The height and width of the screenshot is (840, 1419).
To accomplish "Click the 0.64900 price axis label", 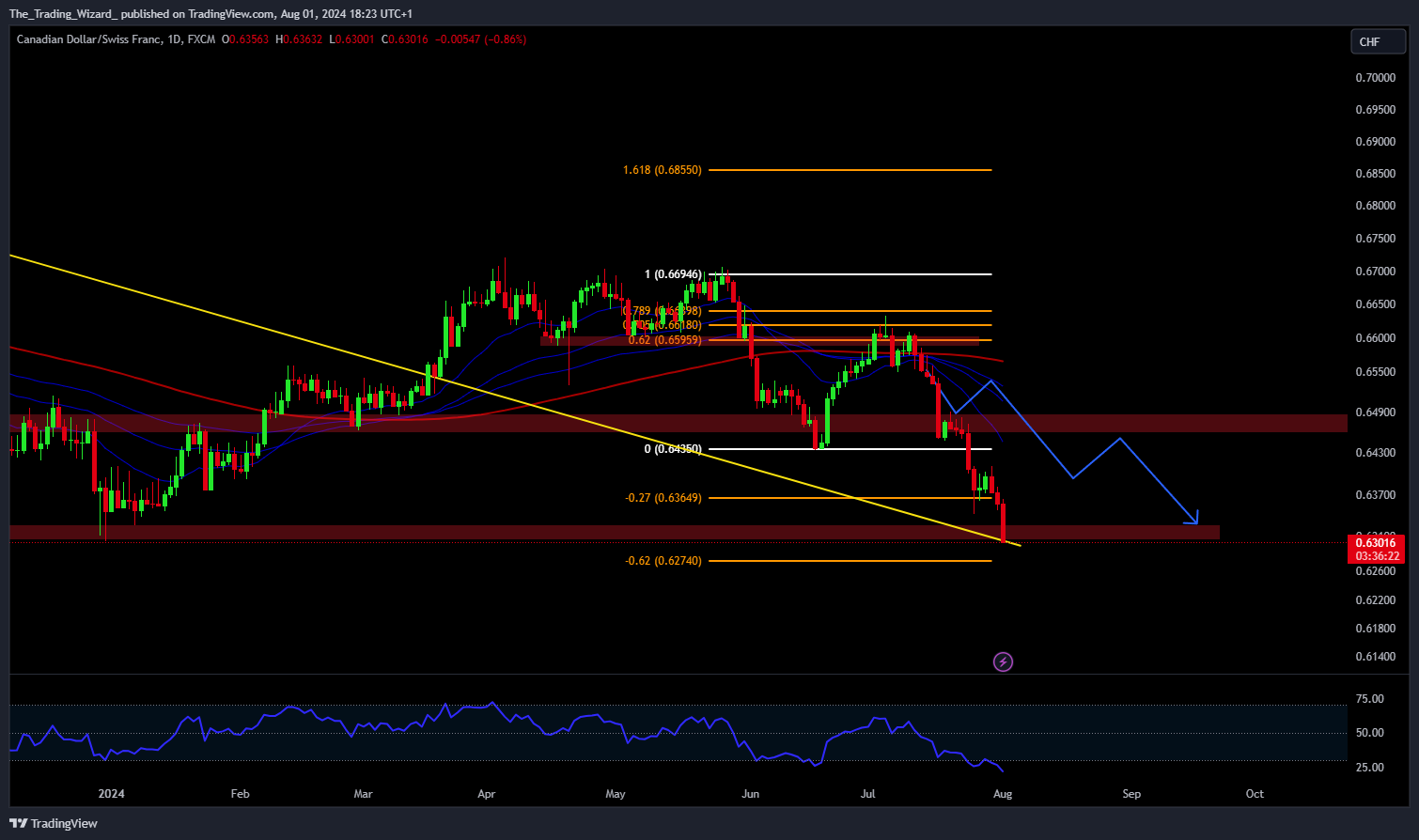I will click(x=1375, y=412).
